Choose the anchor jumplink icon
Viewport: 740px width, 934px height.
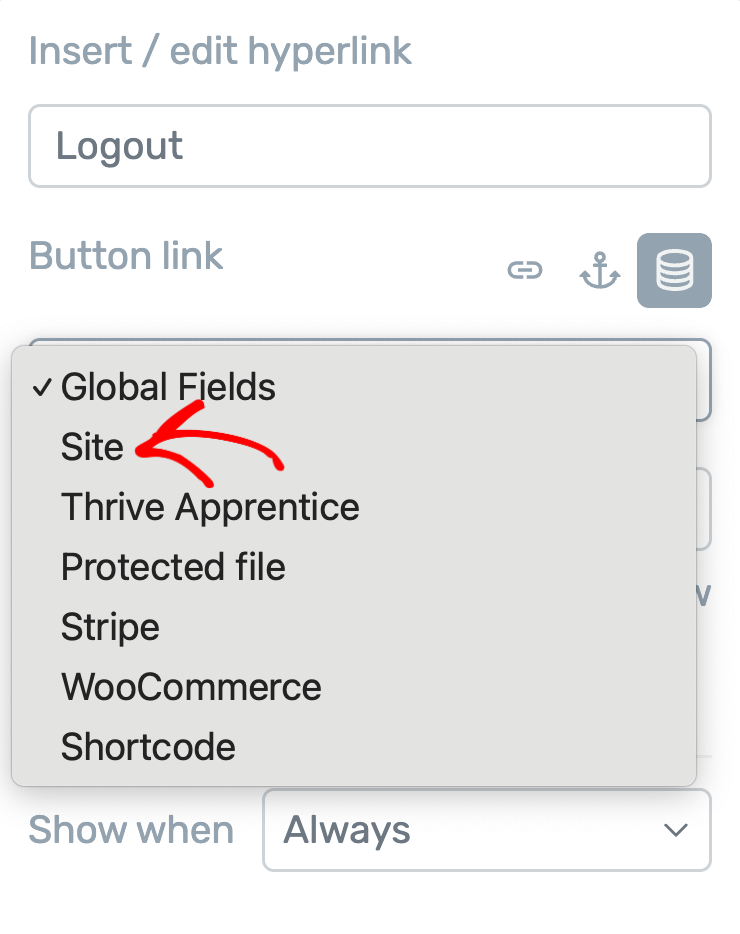pyautogui.click(x=599, y=270)
